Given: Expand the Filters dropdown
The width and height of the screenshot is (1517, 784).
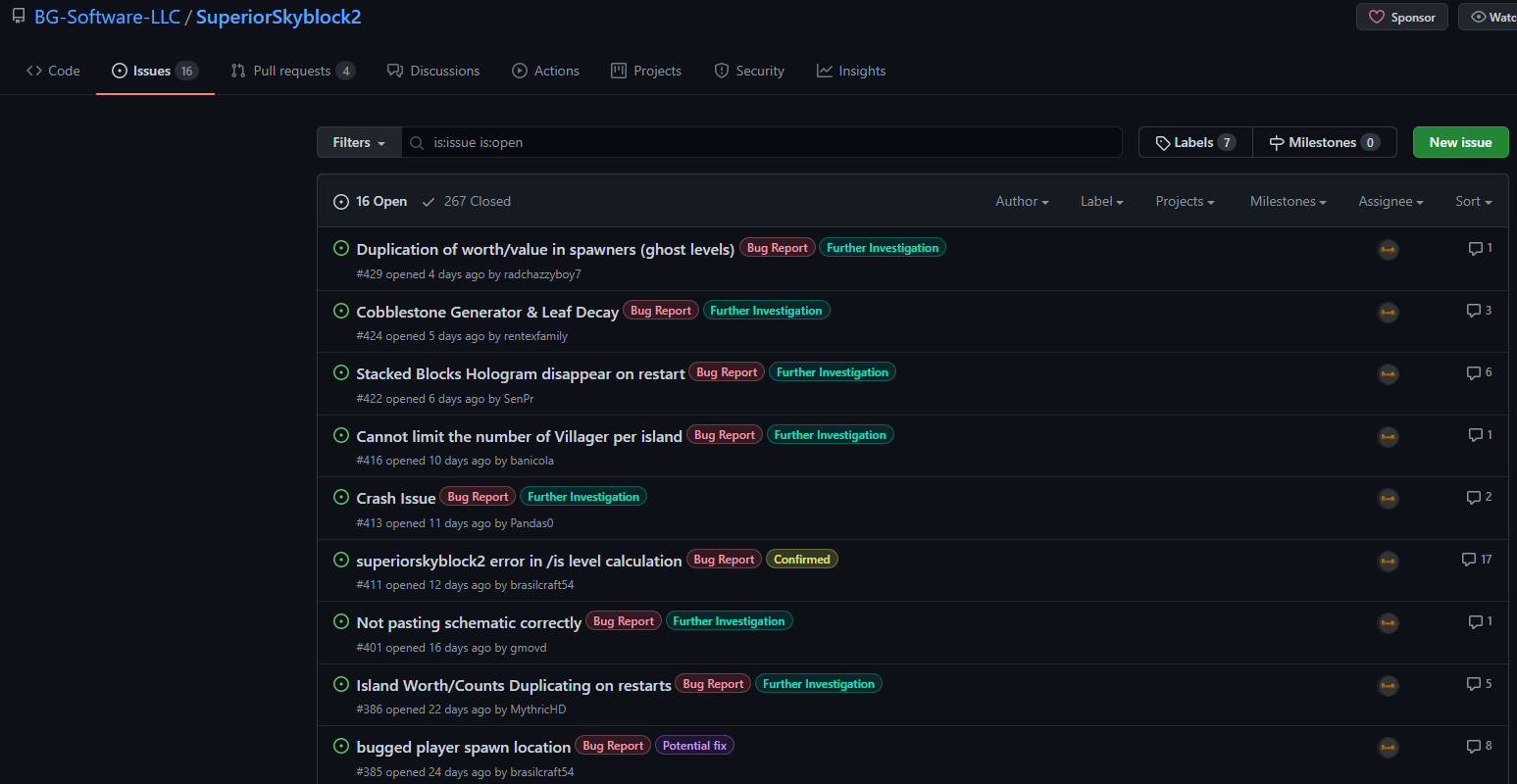Looking at the screenshot, I should pos(359,143).
